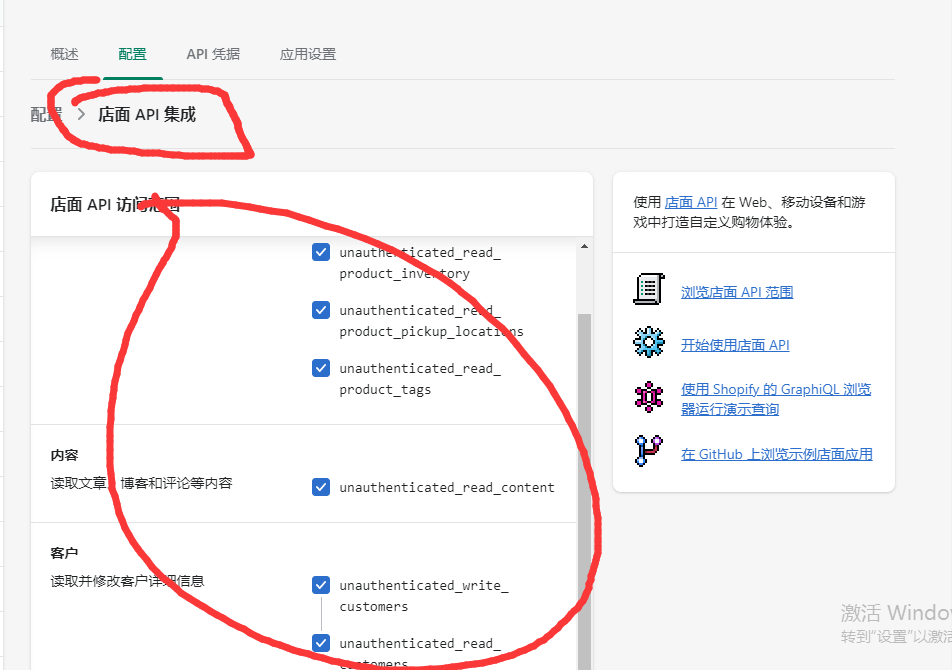Click the 客户 section title
952x670 pixels.
64,553
